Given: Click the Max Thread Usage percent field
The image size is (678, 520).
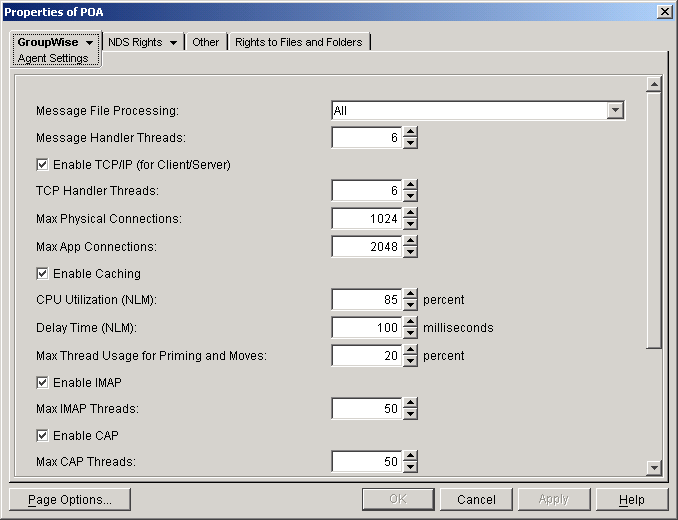Looking at the screenshot, I should pyautogui.click(x=367, y=356).
